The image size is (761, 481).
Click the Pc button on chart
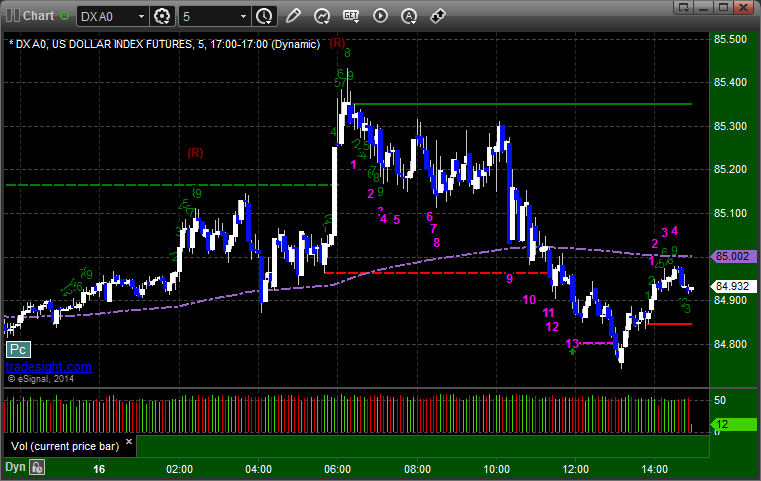tap(18, 349)
